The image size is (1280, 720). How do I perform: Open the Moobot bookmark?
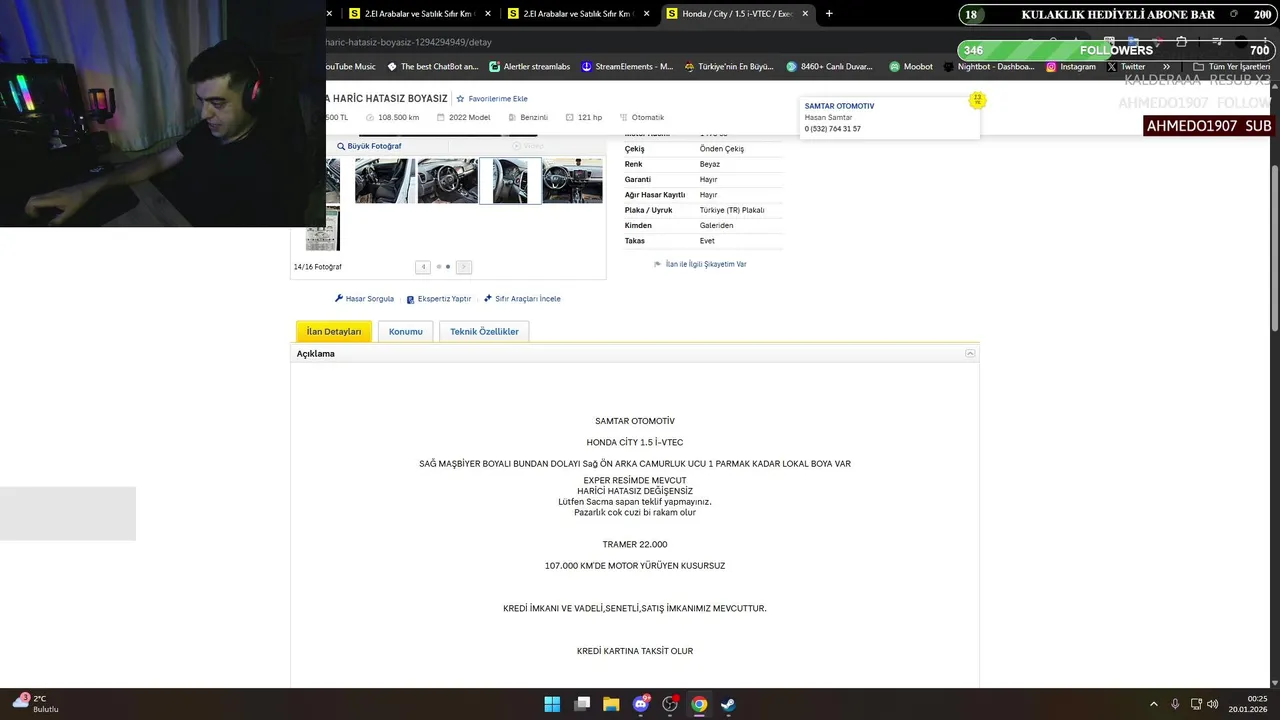tap(910, 67)
